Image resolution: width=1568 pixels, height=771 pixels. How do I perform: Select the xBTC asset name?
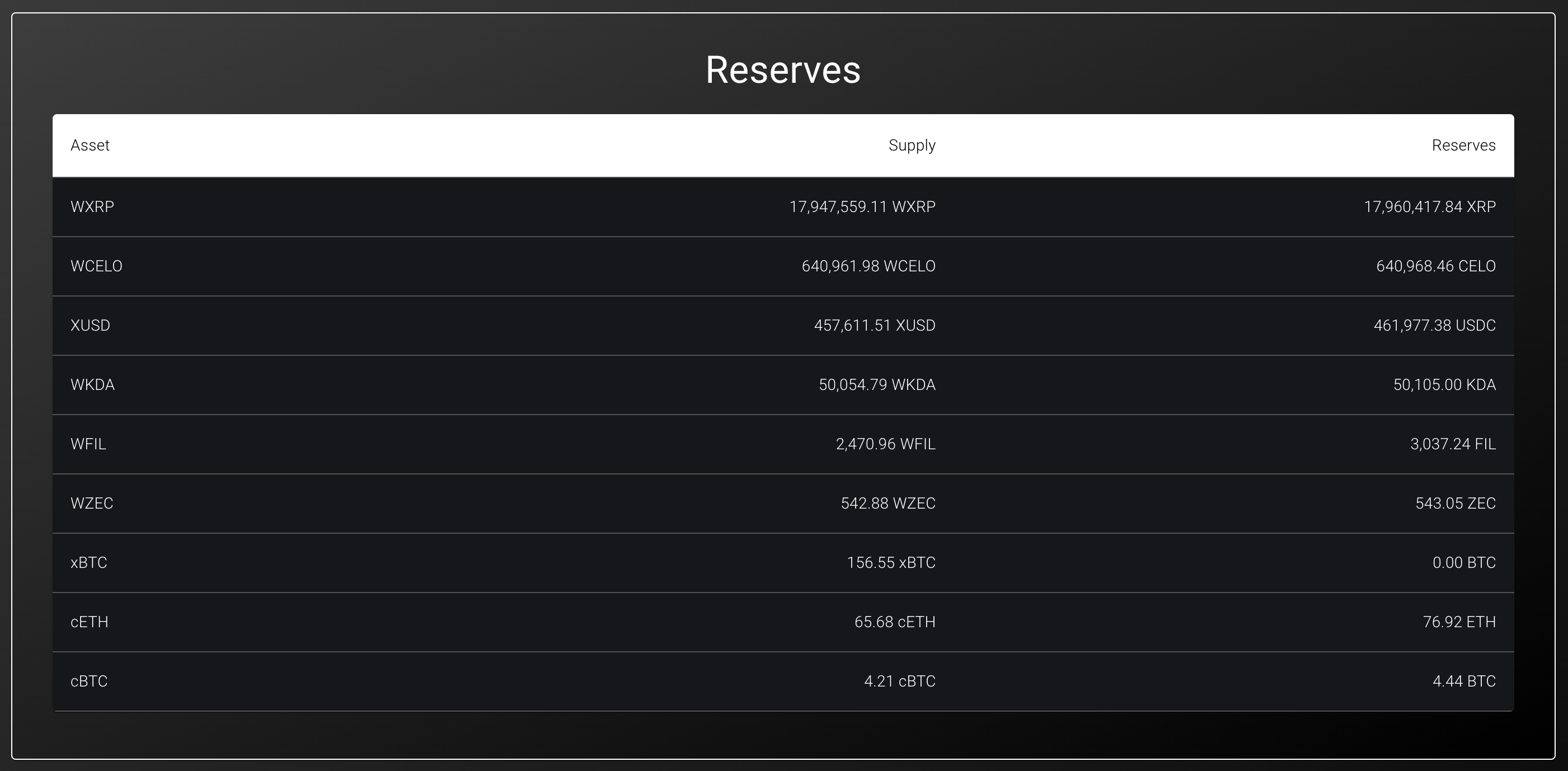pos(89,563)
